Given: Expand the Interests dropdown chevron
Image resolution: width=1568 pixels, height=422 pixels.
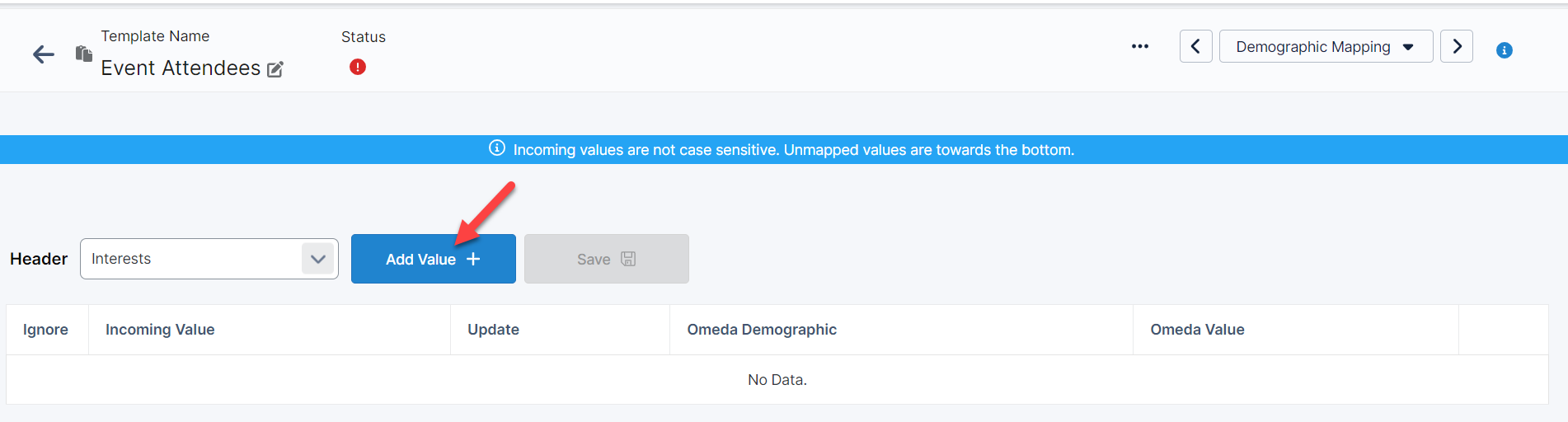Looking at the screenshot, I should point(318,259).
